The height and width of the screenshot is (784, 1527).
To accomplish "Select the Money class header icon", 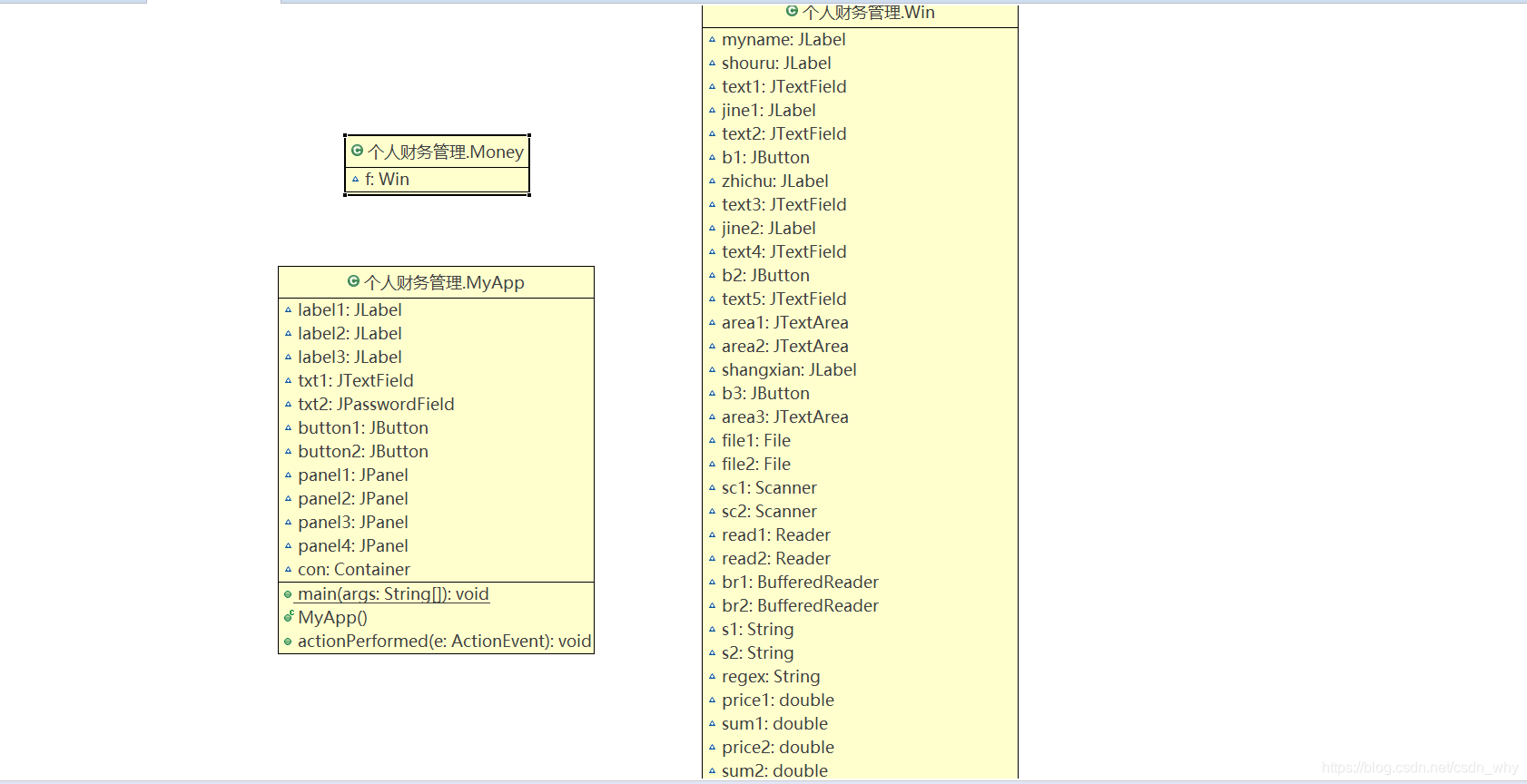I will tap(357, 151).
